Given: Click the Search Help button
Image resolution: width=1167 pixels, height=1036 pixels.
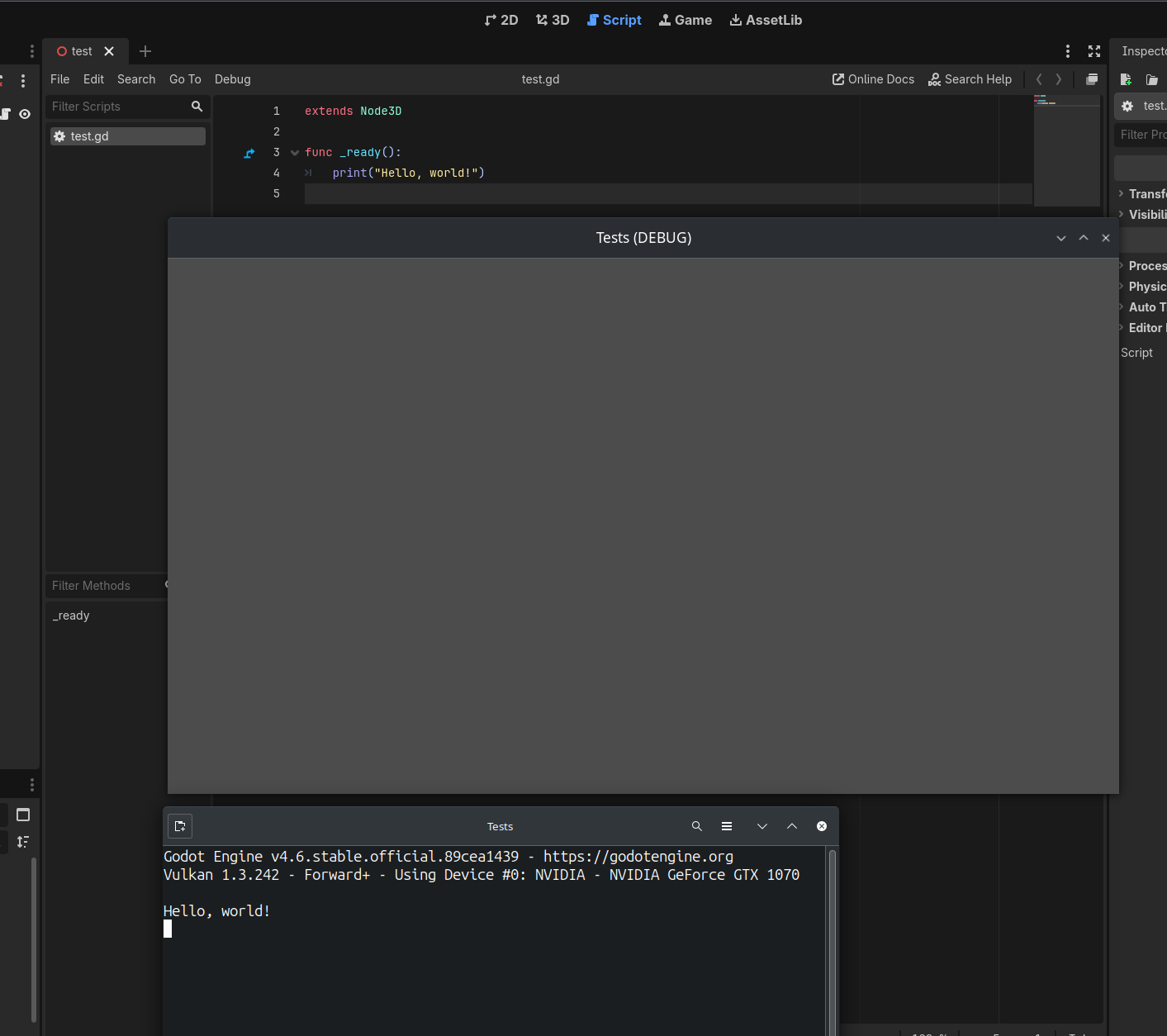Looking at the screenshot, I should [x=970, y=79].
